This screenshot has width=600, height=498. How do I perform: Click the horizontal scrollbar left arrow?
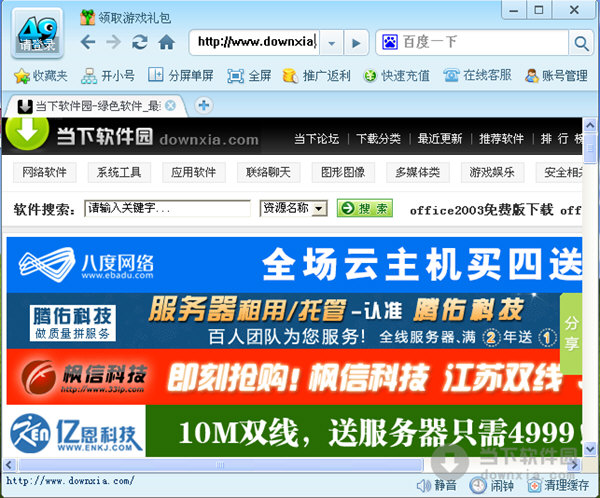coord(9,465)
